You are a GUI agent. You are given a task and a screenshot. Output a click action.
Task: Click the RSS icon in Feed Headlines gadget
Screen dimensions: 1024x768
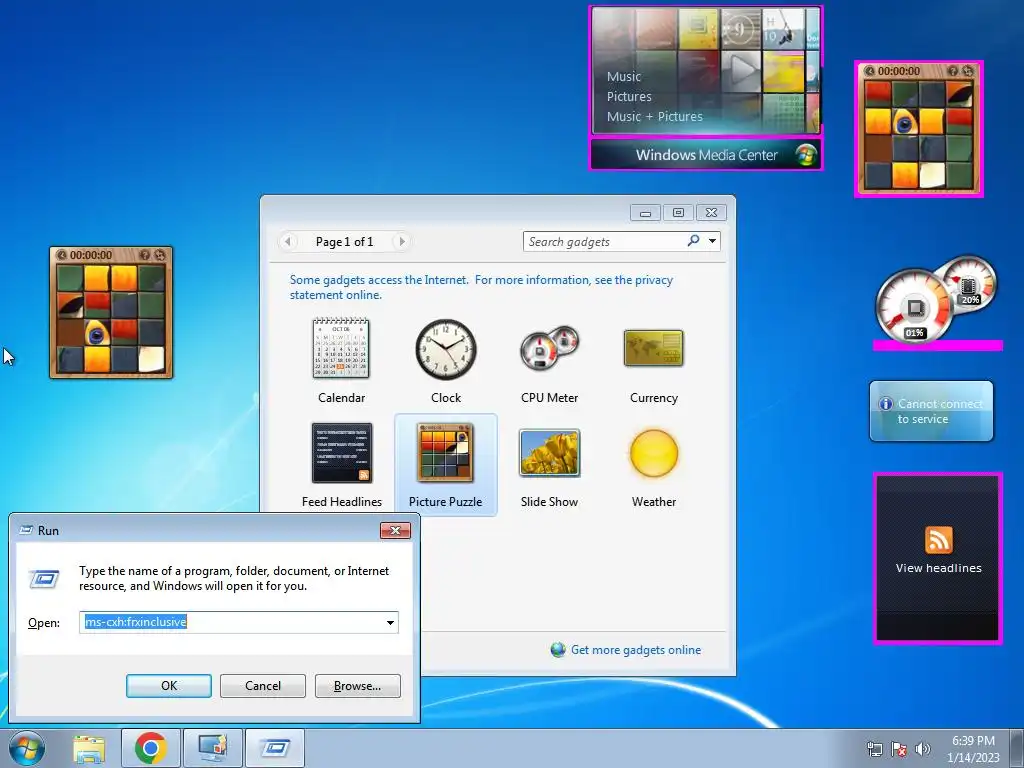pyautogui.click(x=938, y=540)
